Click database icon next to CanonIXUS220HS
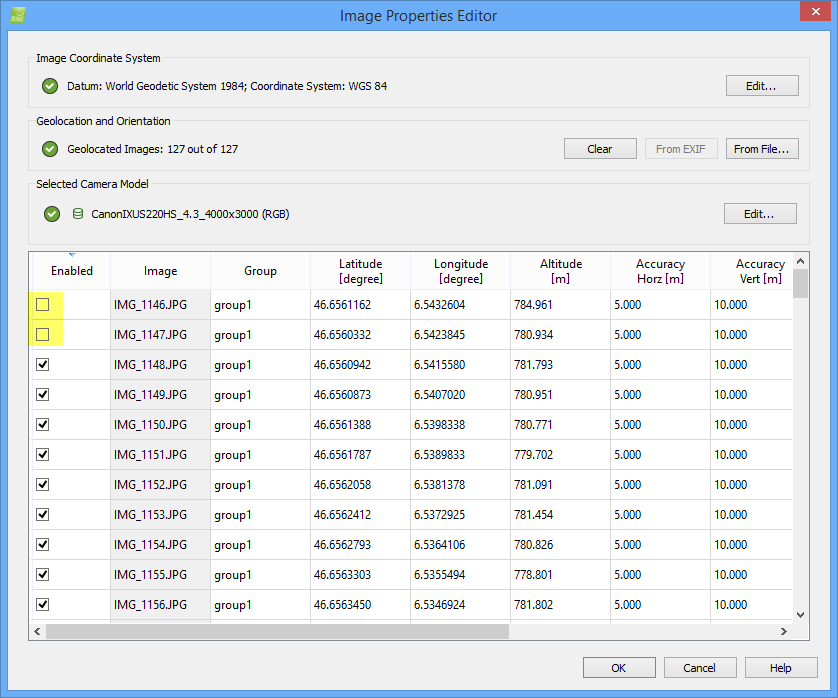Image resolution: width=838 pixels, height=698 pixels. (78, 214)
